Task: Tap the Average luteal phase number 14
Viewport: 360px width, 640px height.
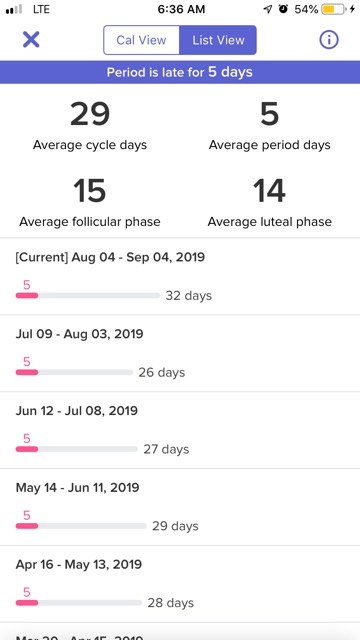Action: (x=269, y=191)
